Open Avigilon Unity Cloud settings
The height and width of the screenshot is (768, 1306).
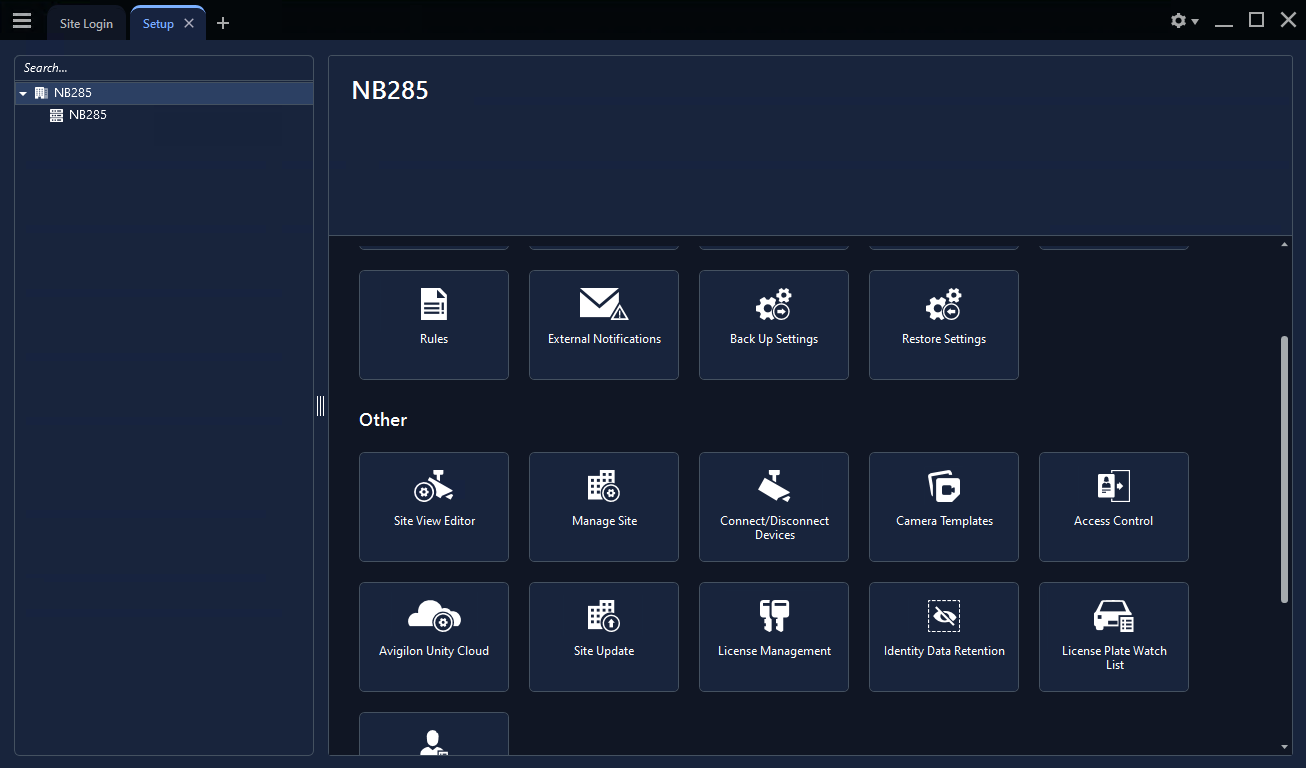pos(433,636)
